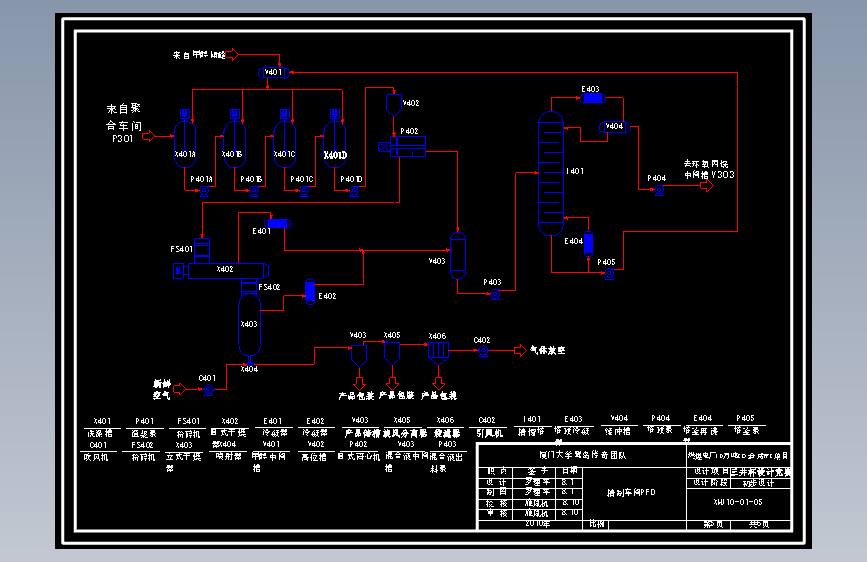Select the V403 vessel above pump P403

(458, 256)
